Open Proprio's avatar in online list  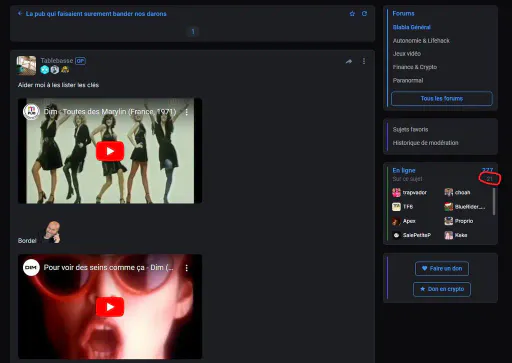coord(449,221)
